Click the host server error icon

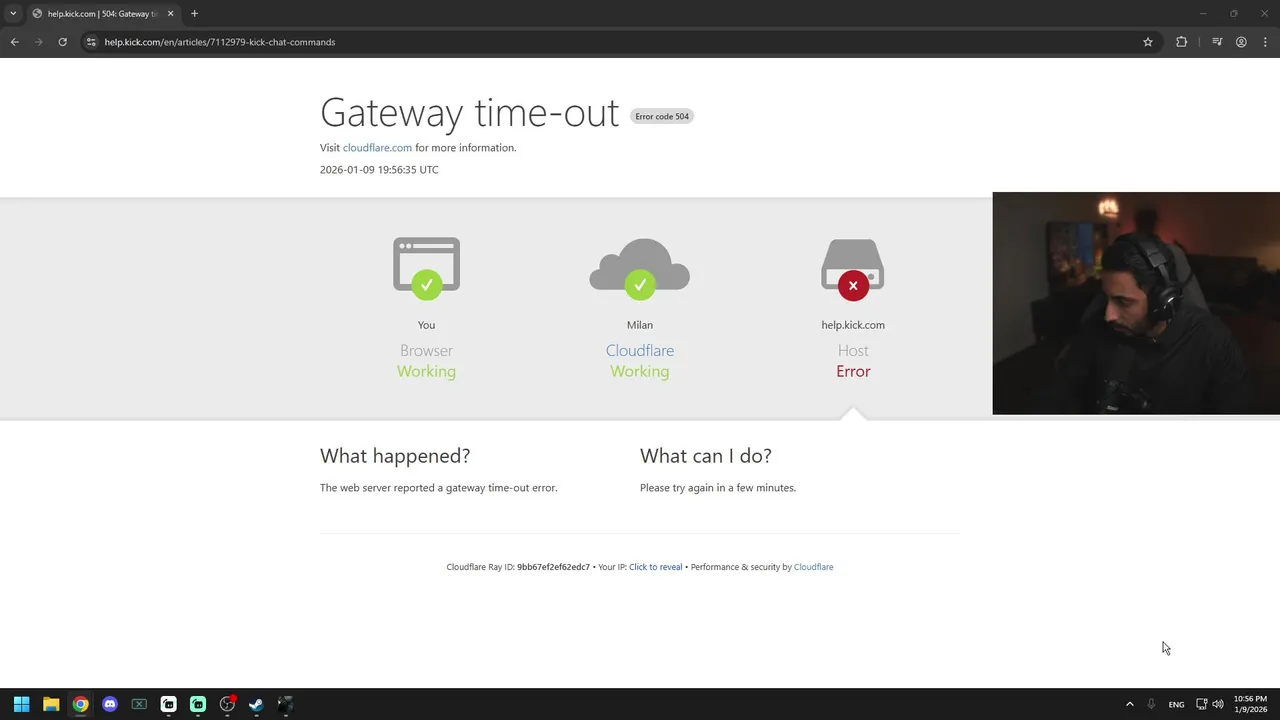(x=853, y=268)
